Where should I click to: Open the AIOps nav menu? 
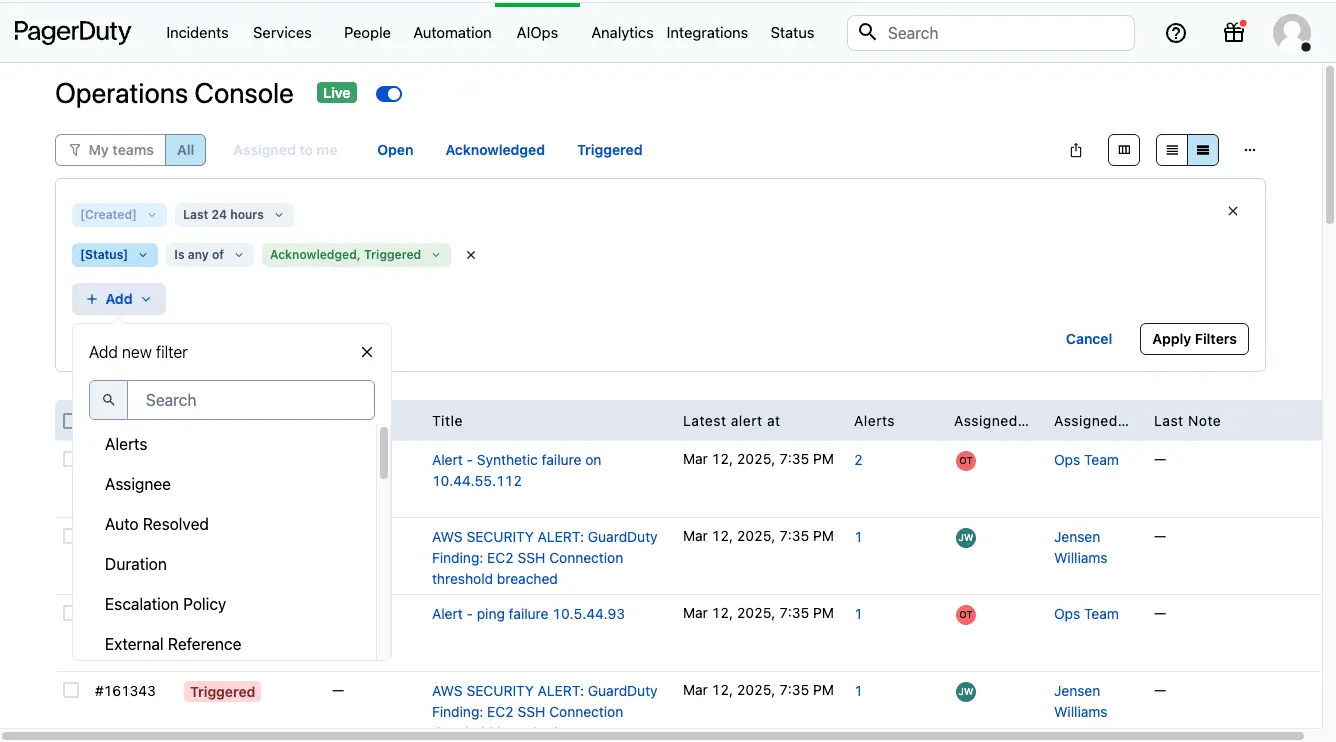537,33
